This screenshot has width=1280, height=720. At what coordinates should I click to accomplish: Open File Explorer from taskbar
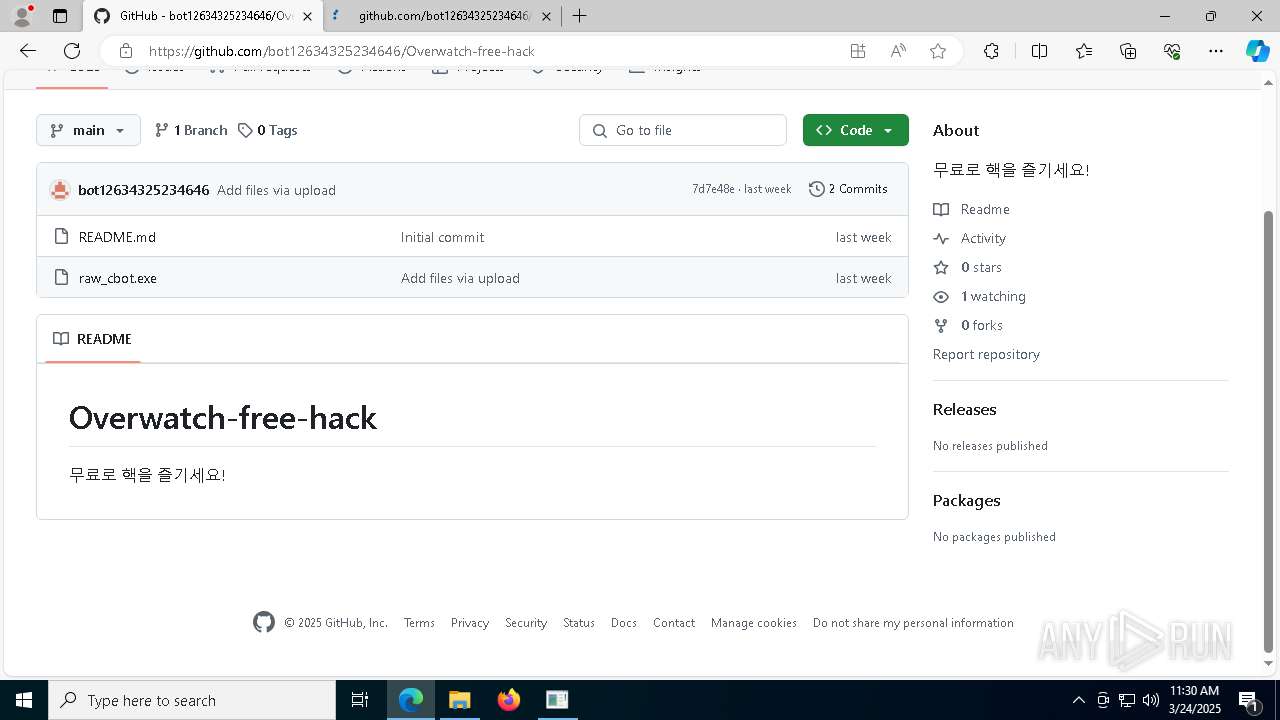coord(459,700)
